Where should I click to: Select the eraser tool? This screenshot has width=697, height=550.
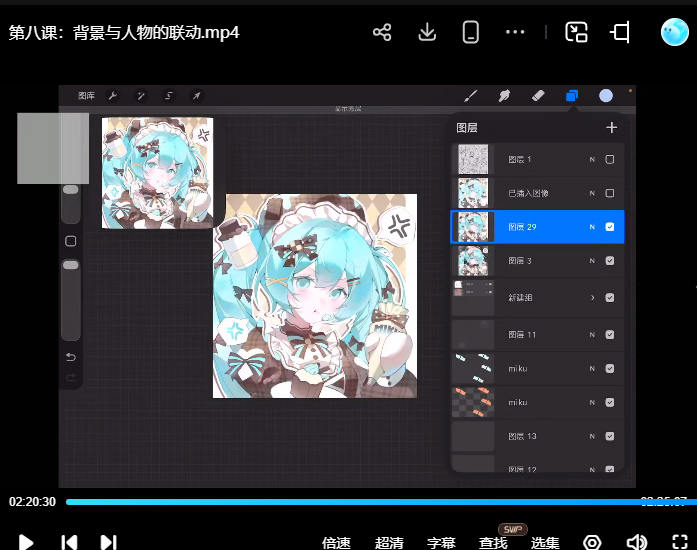[x=537, y=96]
